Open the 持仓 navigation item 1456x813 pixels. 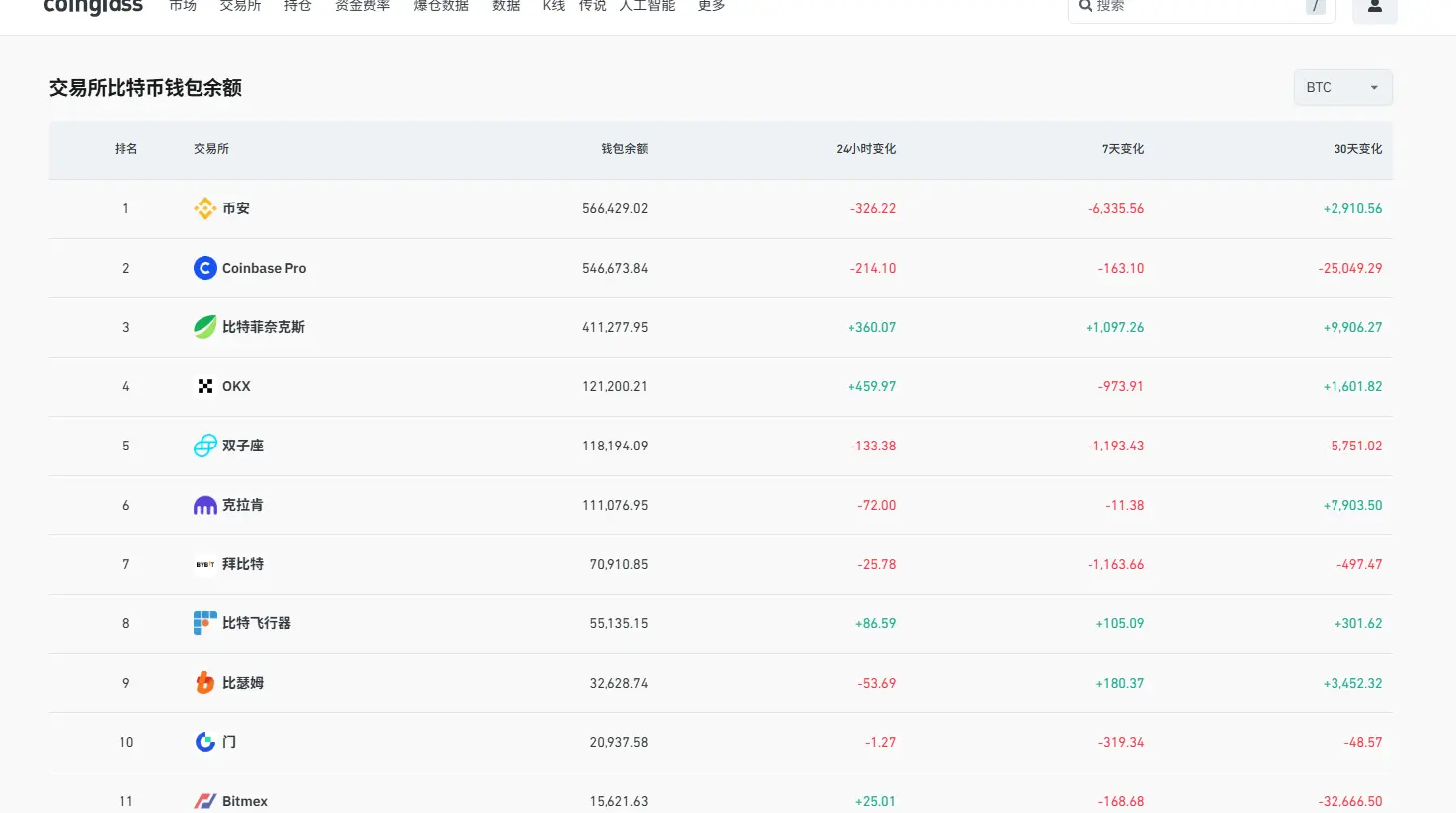click(298, 6)
